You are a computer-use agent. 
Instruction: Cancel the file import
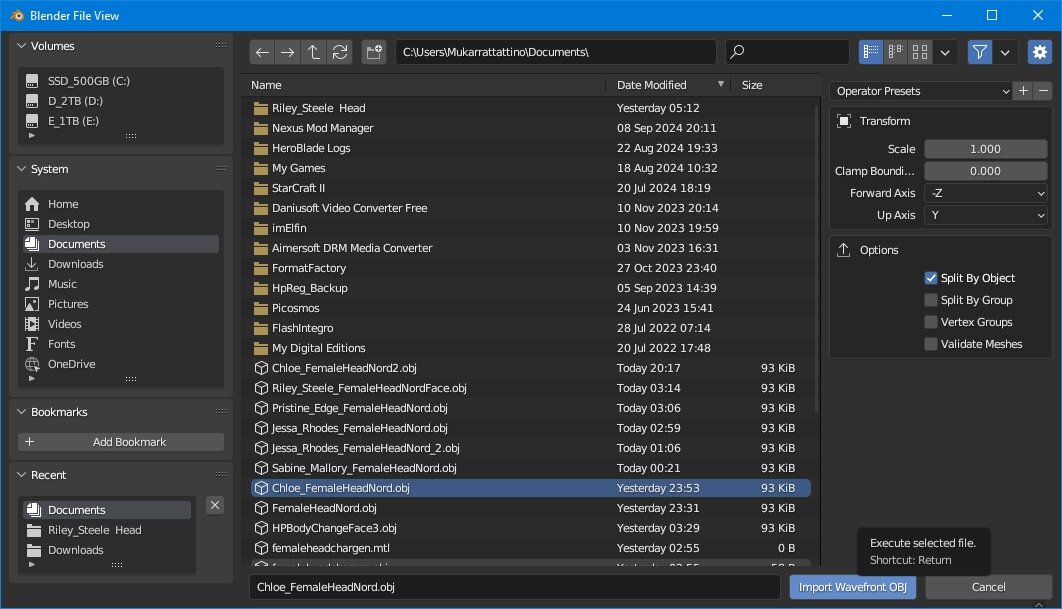[x=988, y=587]
